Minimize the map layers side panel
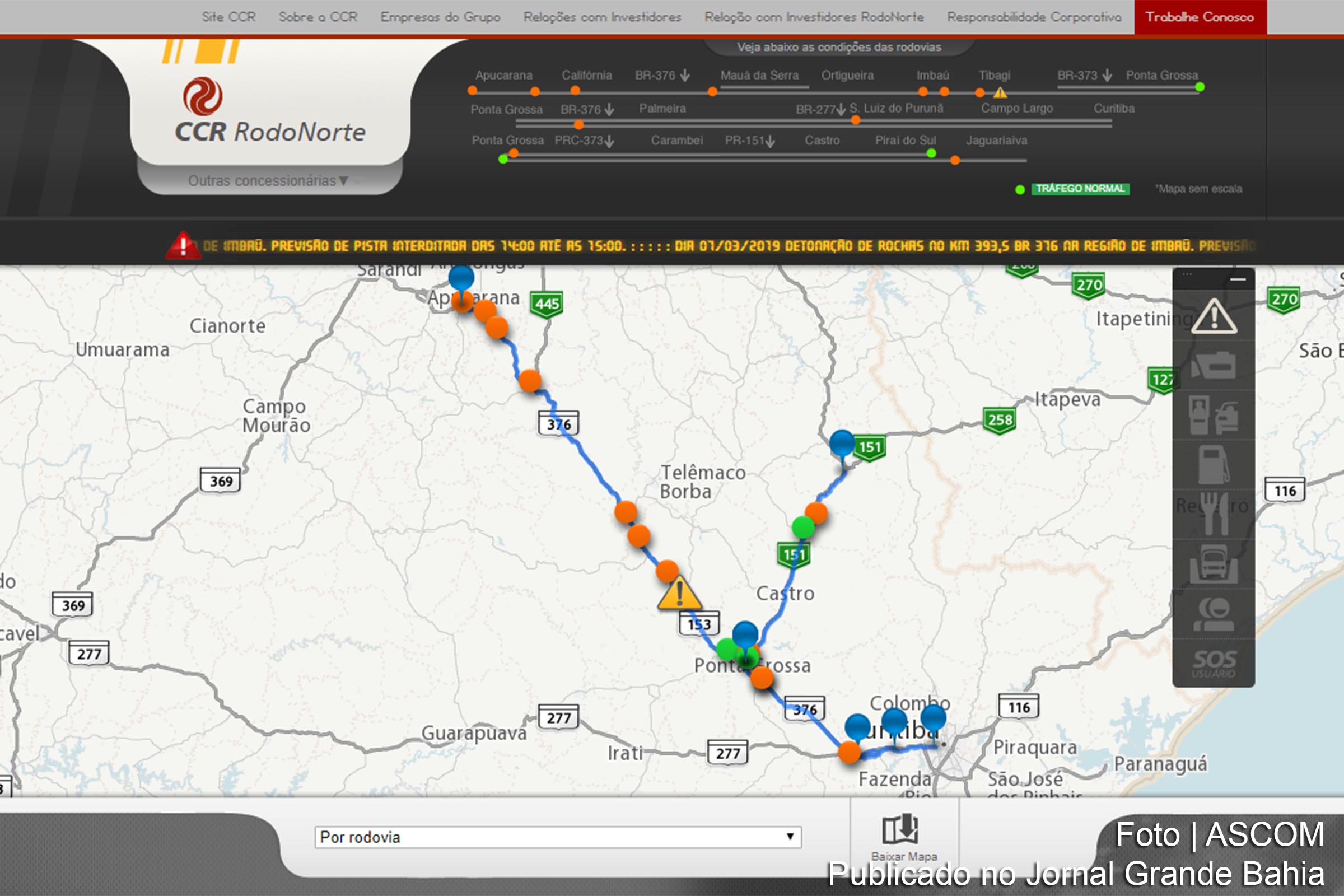Screen dimensions: 1344x896 coord(1238,279)
